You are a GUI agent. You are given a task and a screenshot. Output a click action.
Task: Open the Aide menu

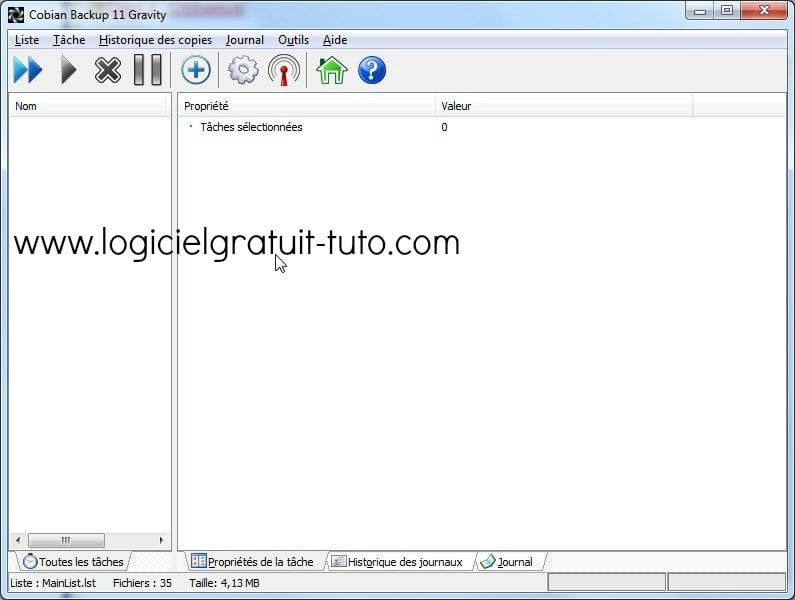coord(335,40)
